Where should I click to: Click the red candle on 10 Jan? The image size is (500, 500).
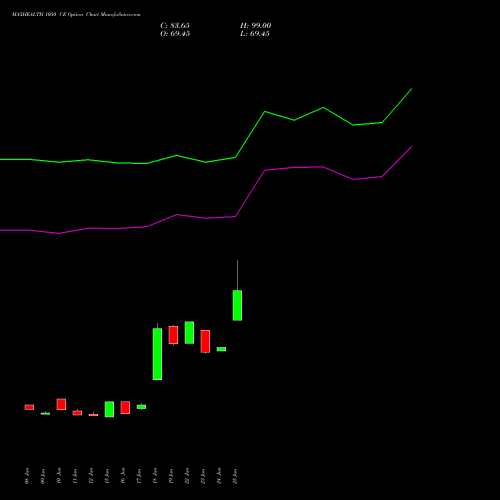[x=61, y=404]
